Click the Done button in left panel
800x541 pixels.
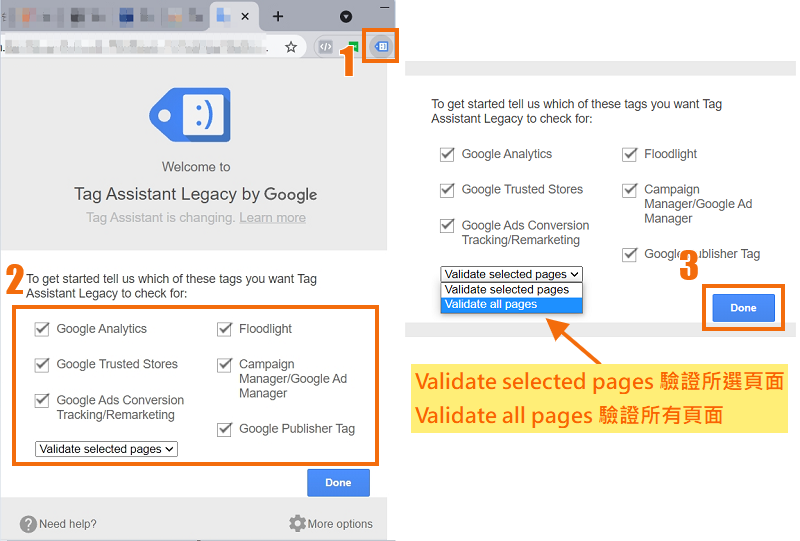click(338, 482)
